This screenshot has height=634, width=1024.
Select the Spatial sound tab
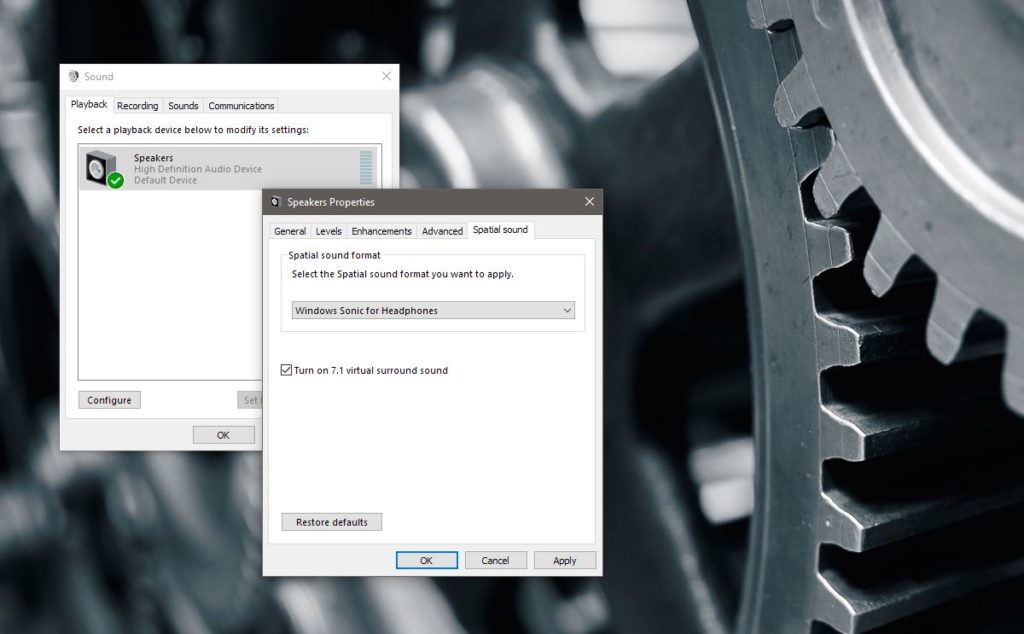[500, 229]
